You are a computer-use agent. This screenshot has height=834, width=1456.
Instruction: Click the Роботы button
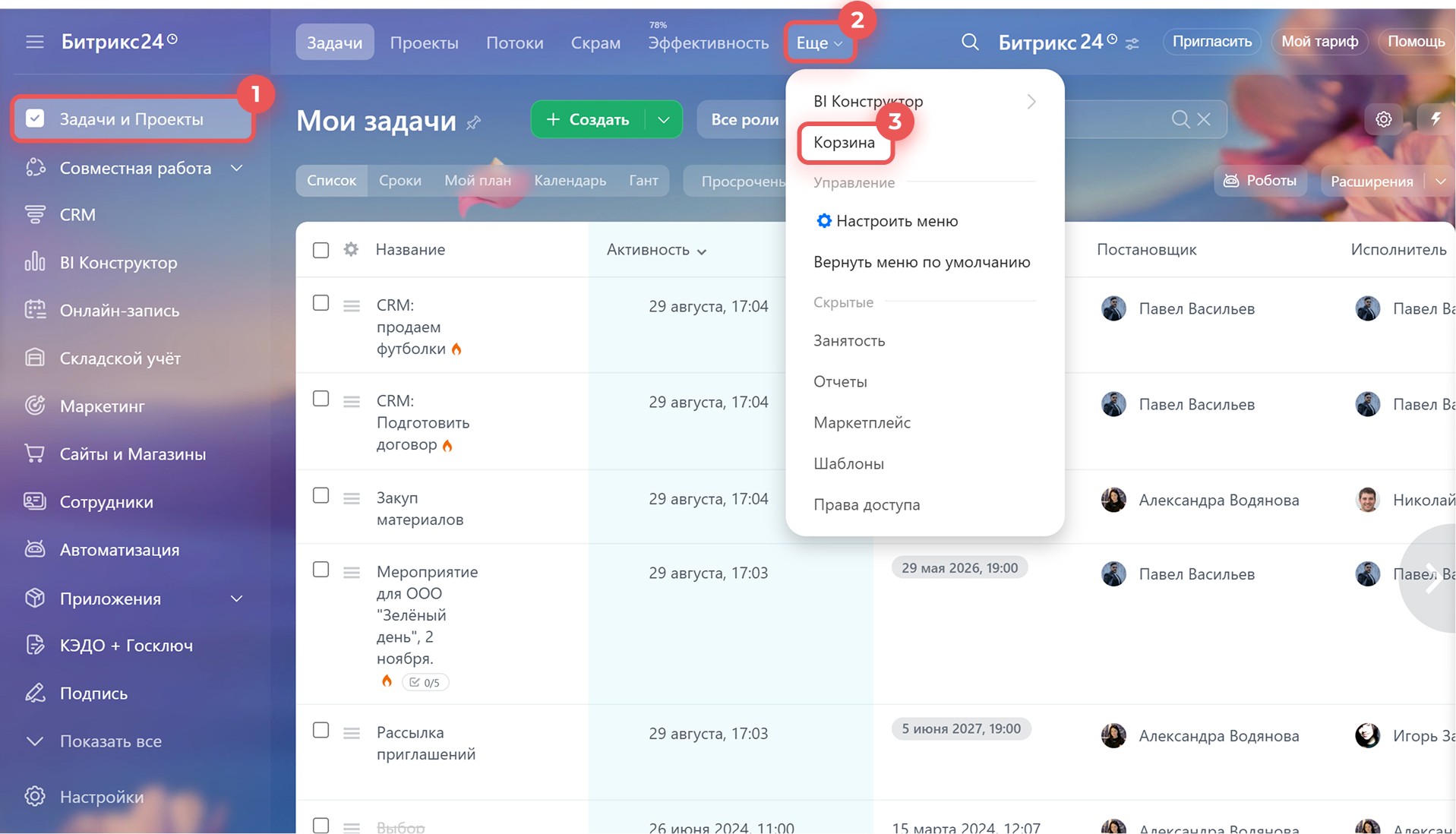coord(1260,181)
